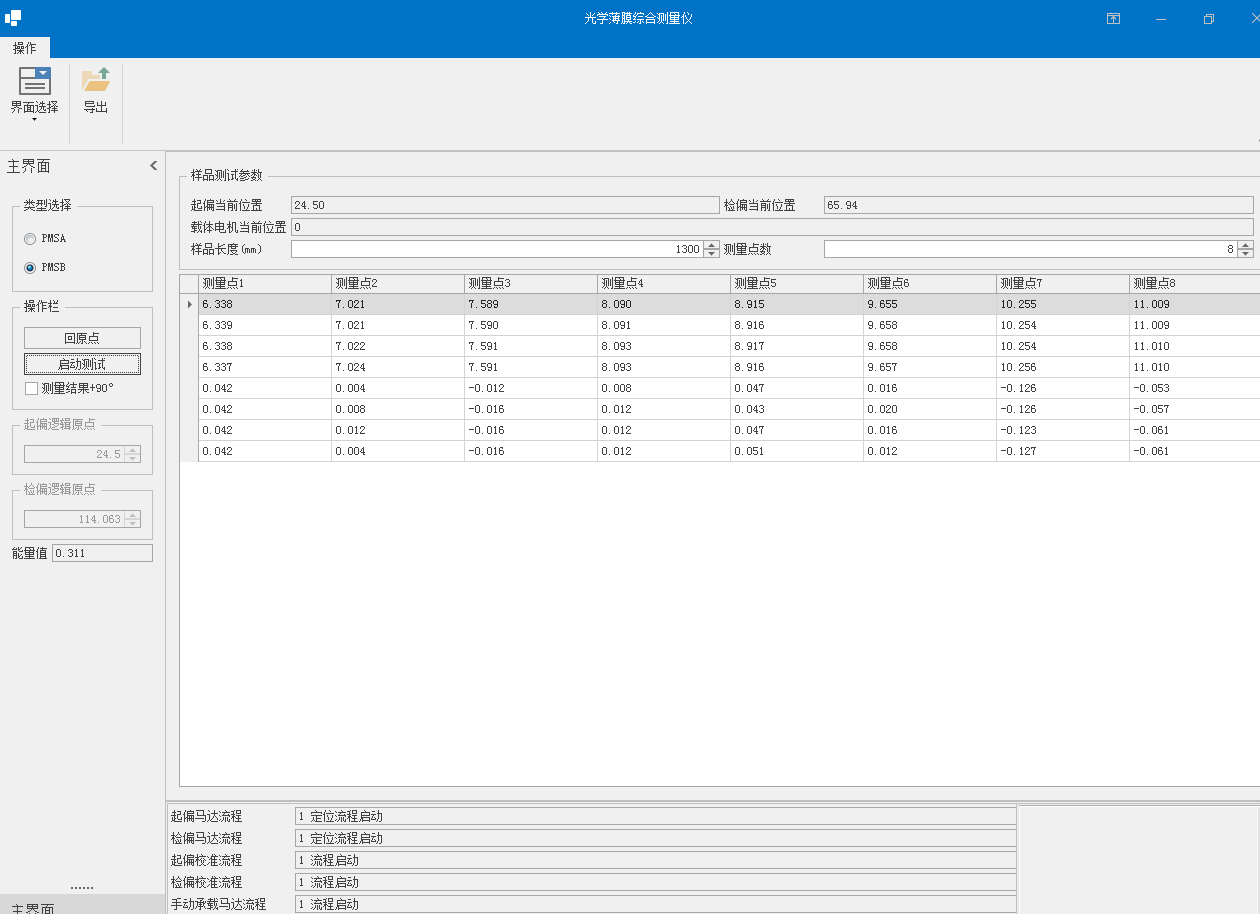Click the 测量点1 column header
This screenshot has width=1260, height=914.
tap(264, 283)
